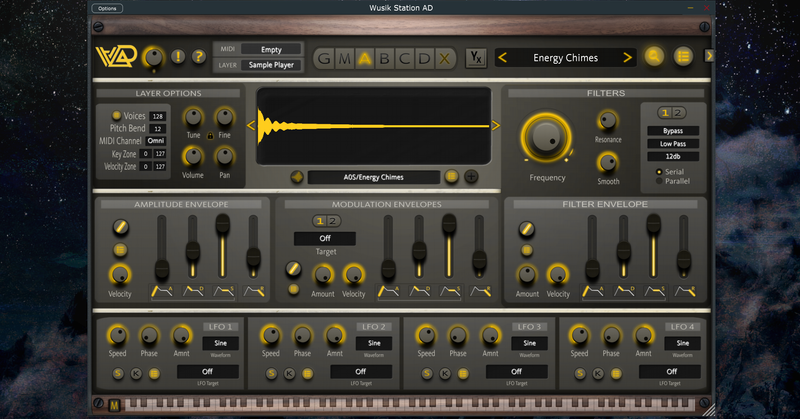Open the LFO 2 target Off dropdown
This screenshot has width=800, height=419.
[361, 372]
